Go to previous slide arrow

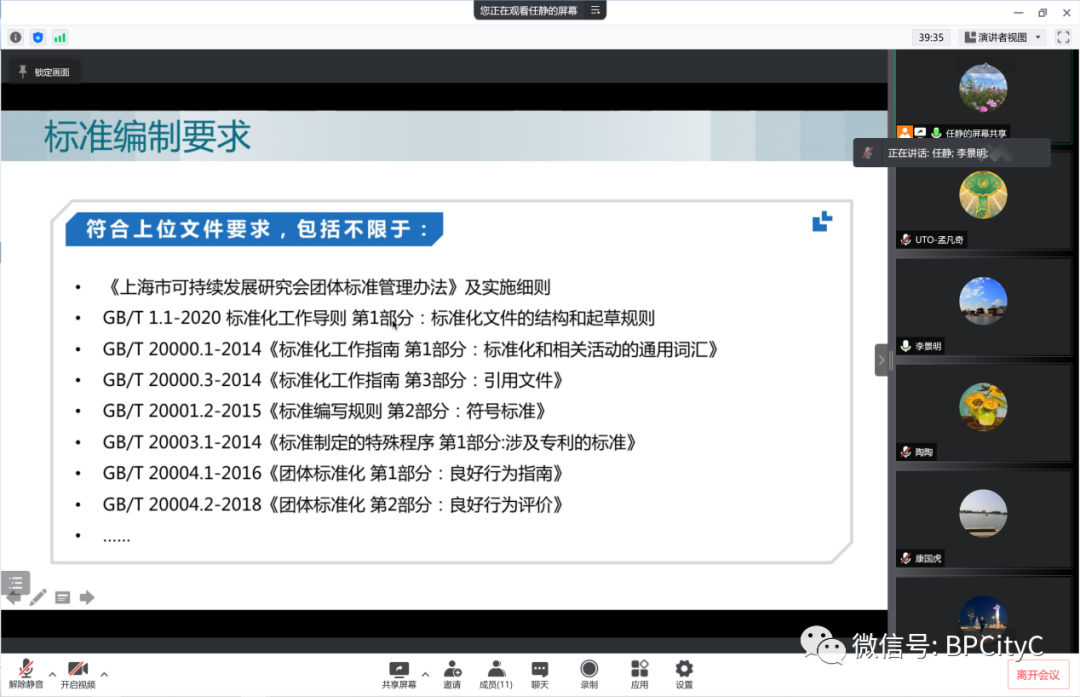click(x=13, y=598)
